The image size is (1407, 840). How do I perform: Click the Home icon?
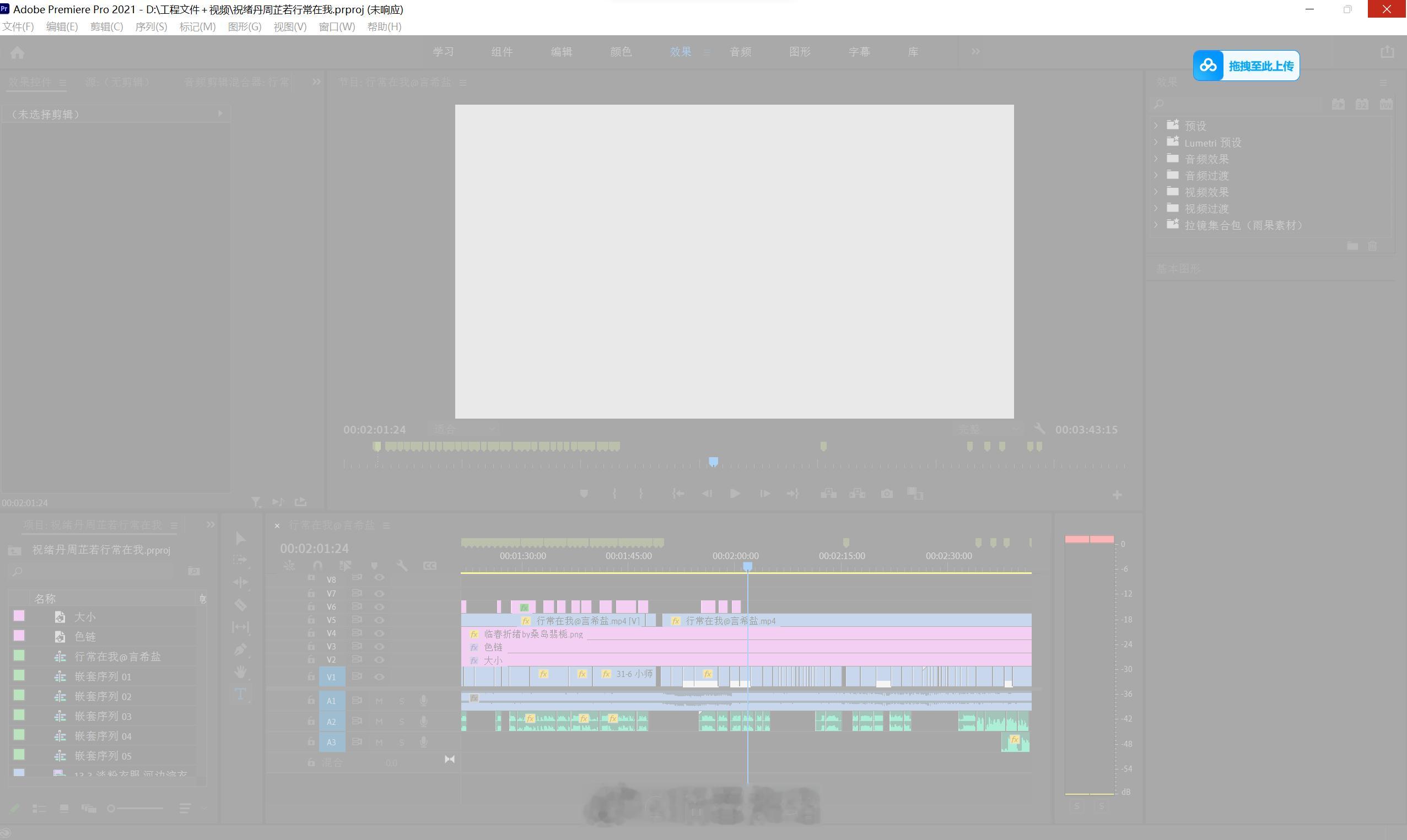click(18, 53)
